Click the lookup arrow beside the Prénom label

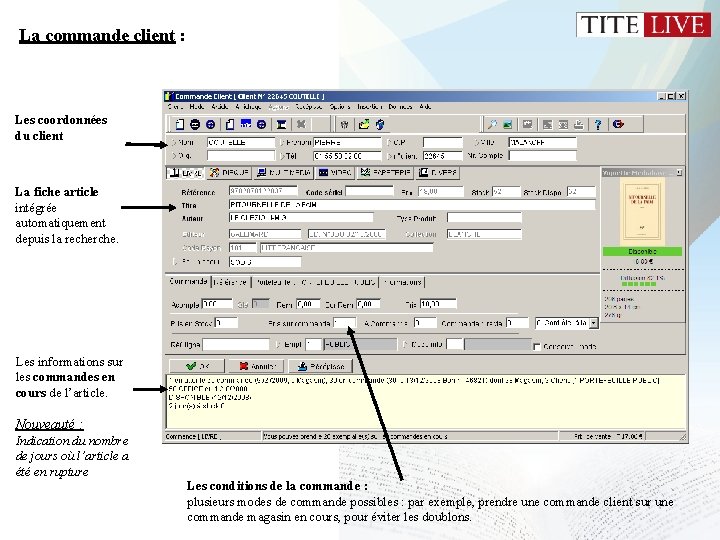tap(283, 142)
